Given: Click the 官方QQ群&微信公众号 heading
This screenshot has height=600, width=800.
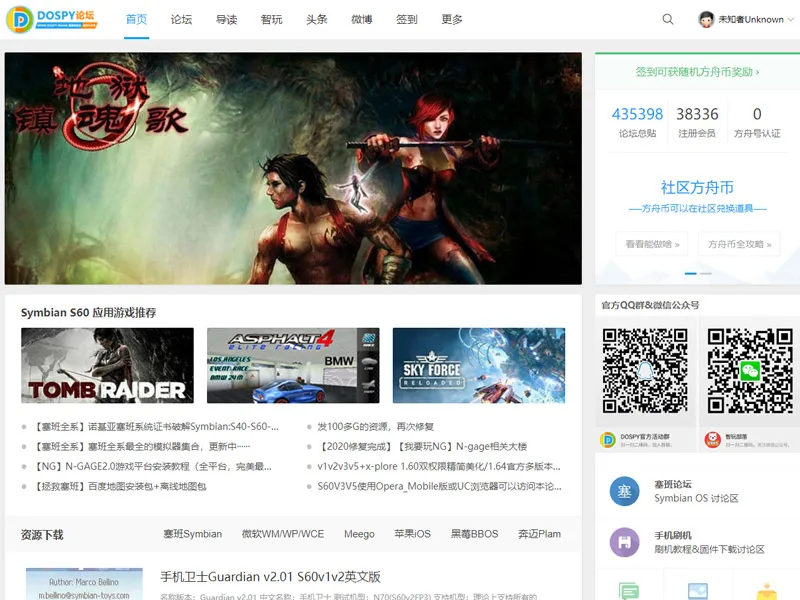Looking at the screenshot, I should [x=650, y=305].
